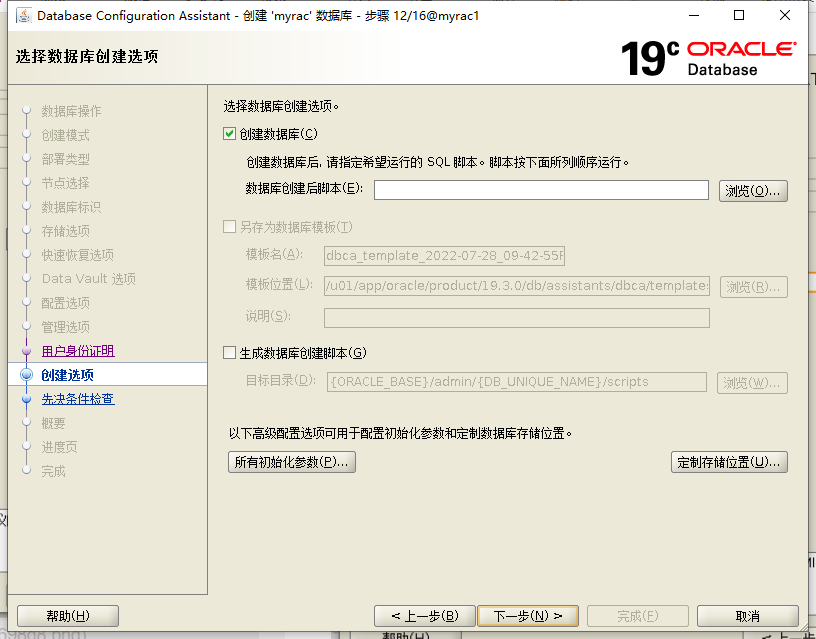The image size is (816, 639).
Task: Click the 创建选项 step bullet icon
Action: click(27, 375)
